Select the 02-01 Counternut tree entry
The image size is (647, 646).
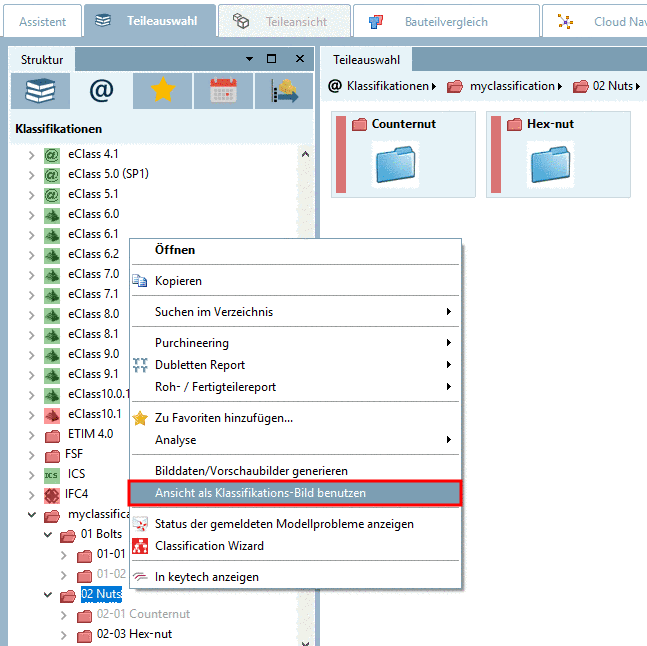click(x=143, y=614)
